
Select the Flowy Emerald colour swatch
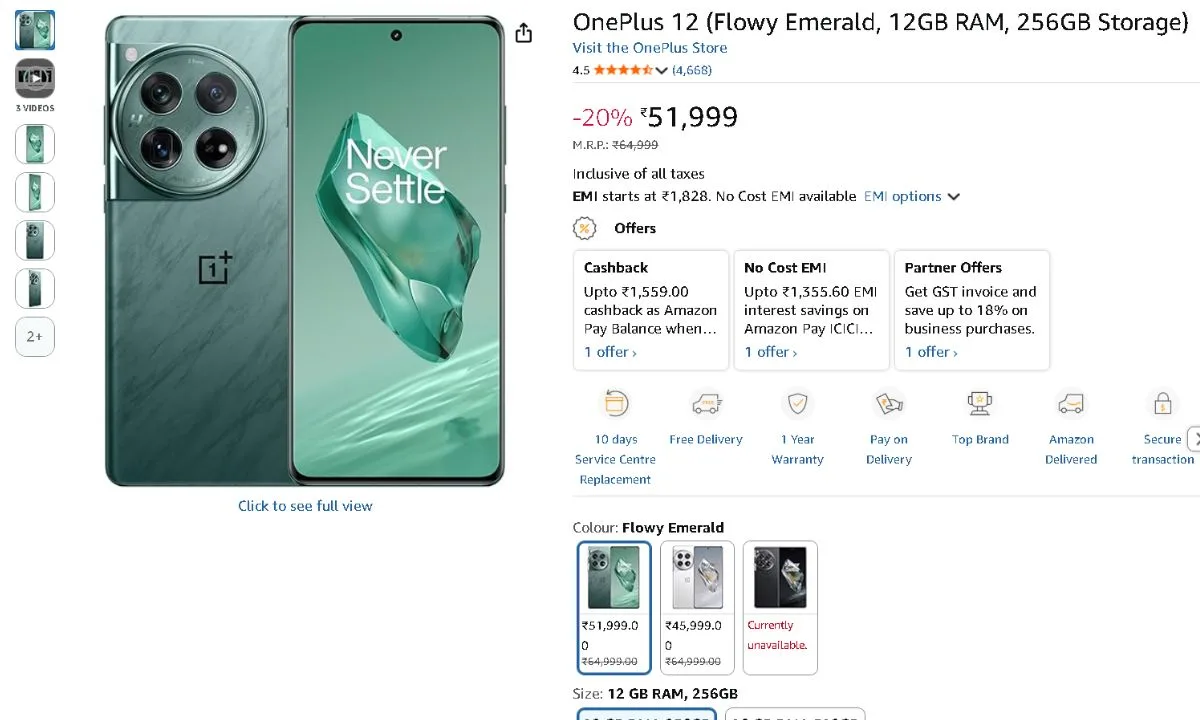pos(614,607)
